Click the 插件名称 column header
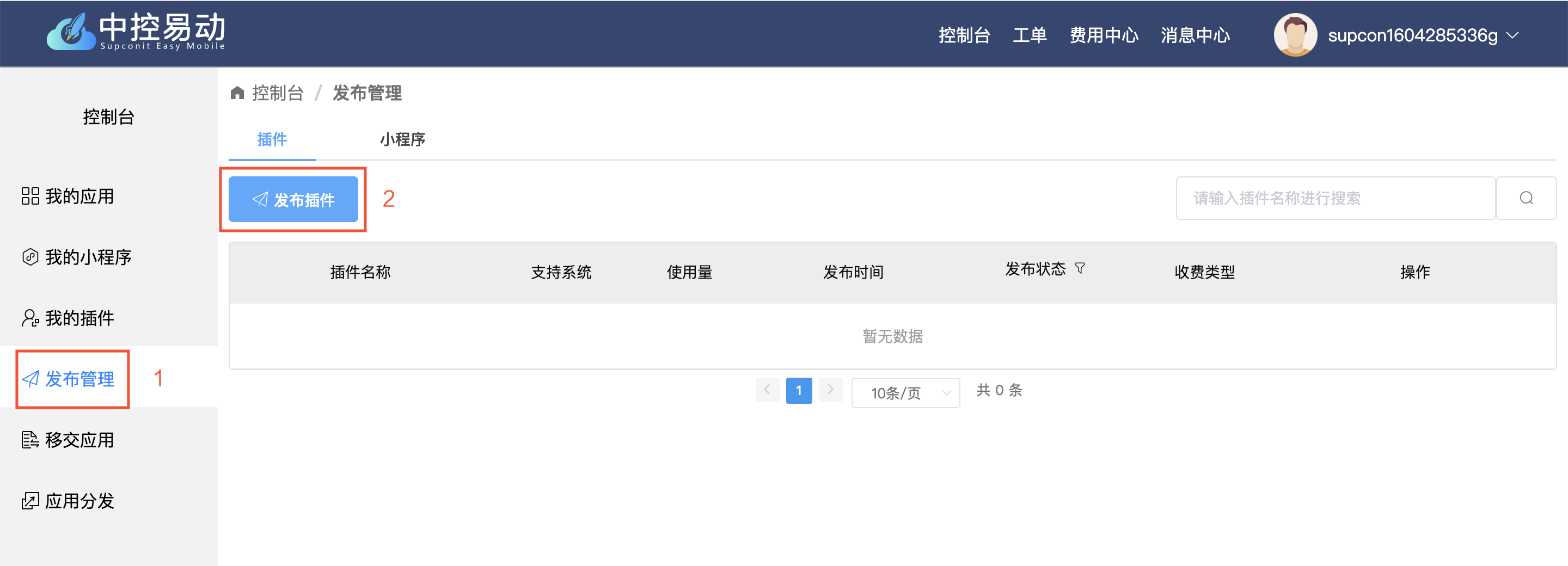 (360, 272)
